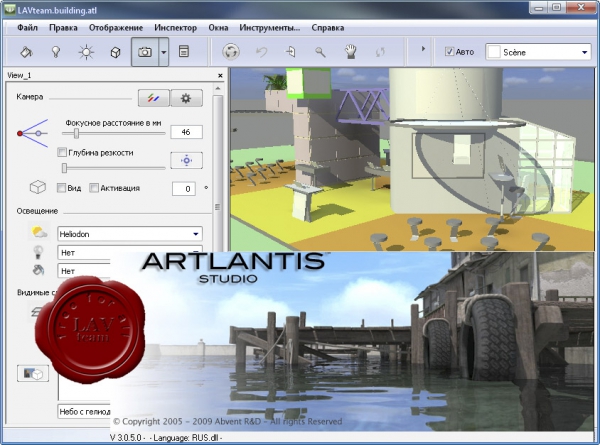Image resolution: width=600 pixels, height=445 pixels.
Task: Adjust the Фокусное расстояние slider
Action: [76, 133]
